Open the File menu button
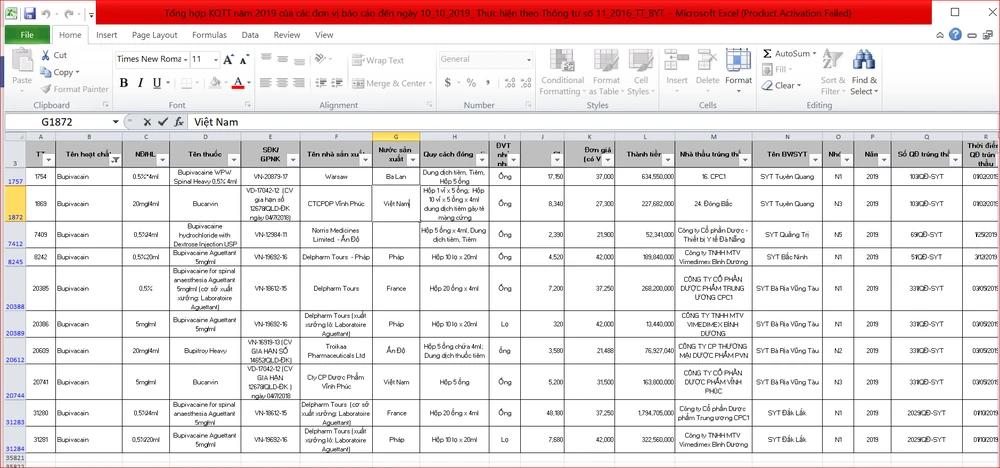This screenshot has height=468, width=1000. pyautogui.click(x=26, y=34)
